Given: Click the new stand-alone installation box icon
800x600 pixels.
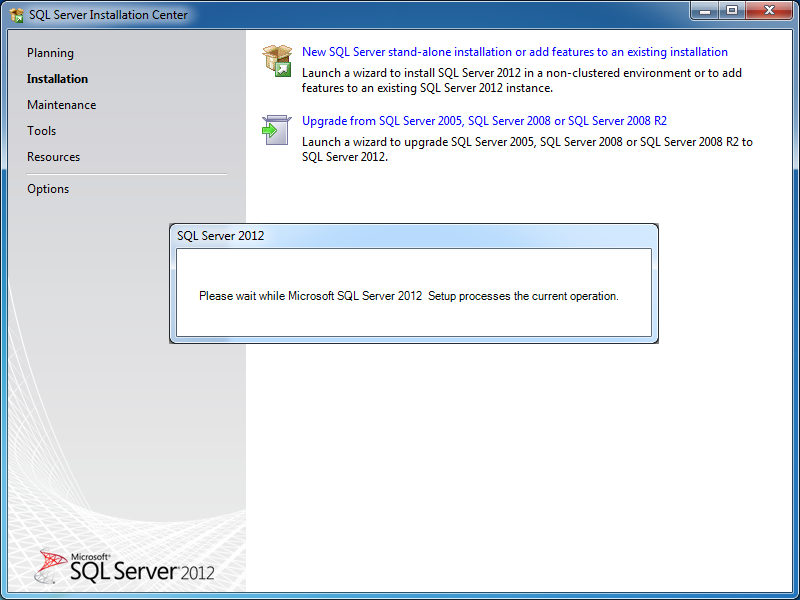Looking at the screenshot, I should 277,61.
